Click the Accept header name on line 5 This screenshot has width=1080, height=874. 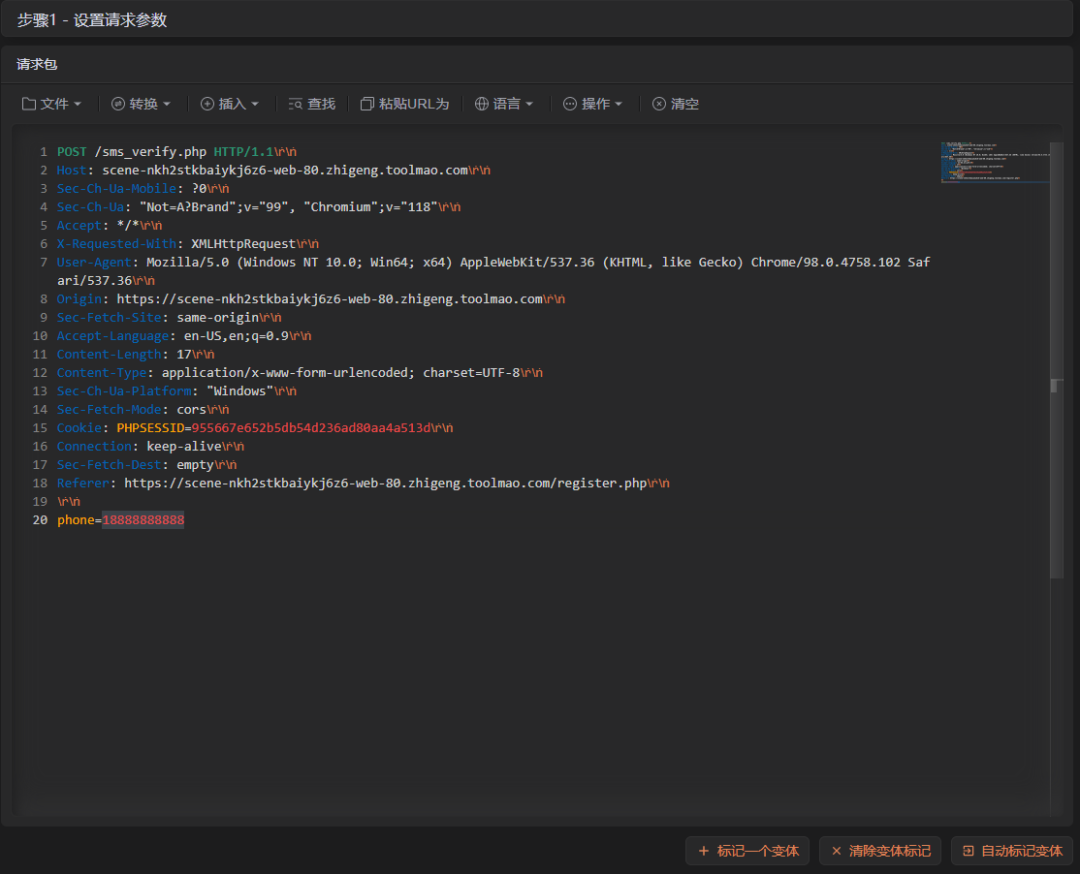[x=79, y=225]
